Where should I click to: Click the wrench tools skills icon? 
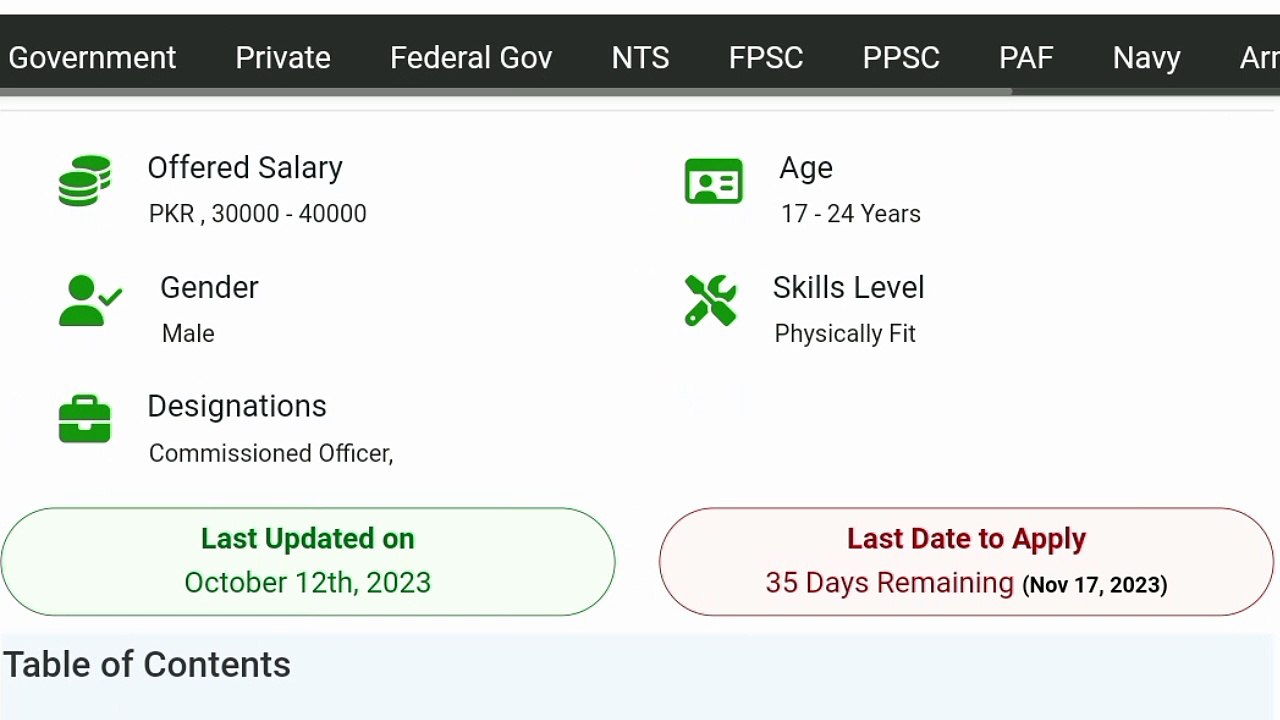pos(711,301)
